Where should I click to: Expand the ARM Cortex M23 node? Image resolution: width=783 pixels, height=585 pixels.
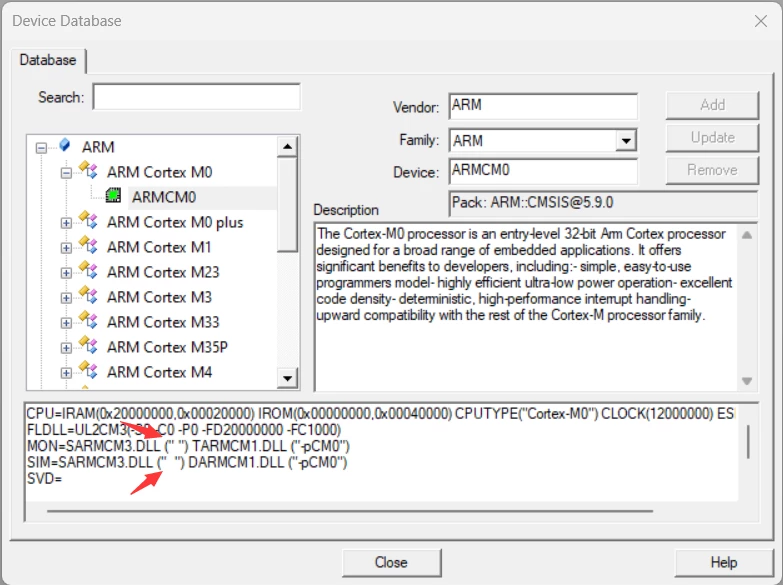pyautogui.click(x=66, y=273)
